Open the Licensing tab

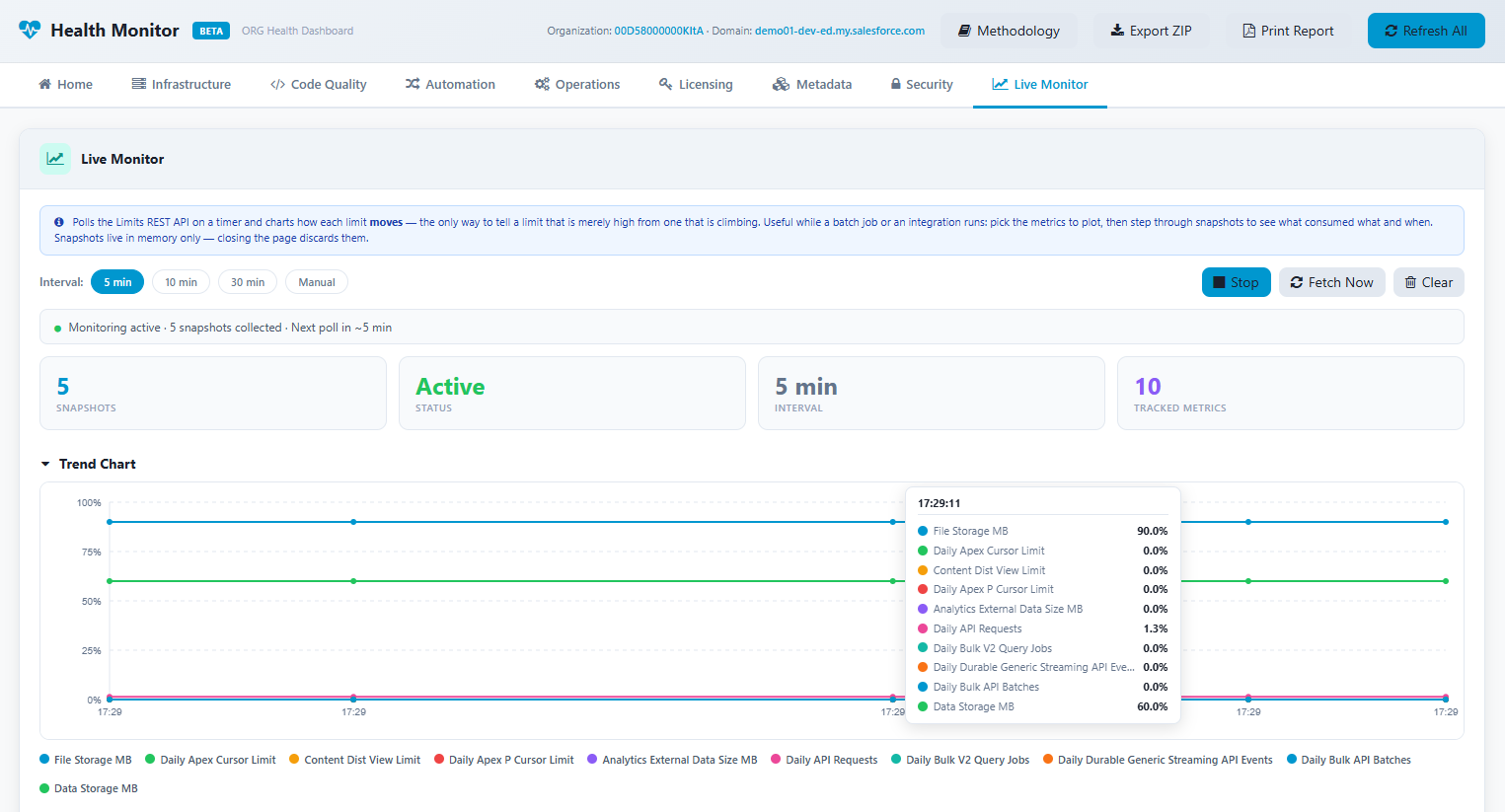(696, 85)
